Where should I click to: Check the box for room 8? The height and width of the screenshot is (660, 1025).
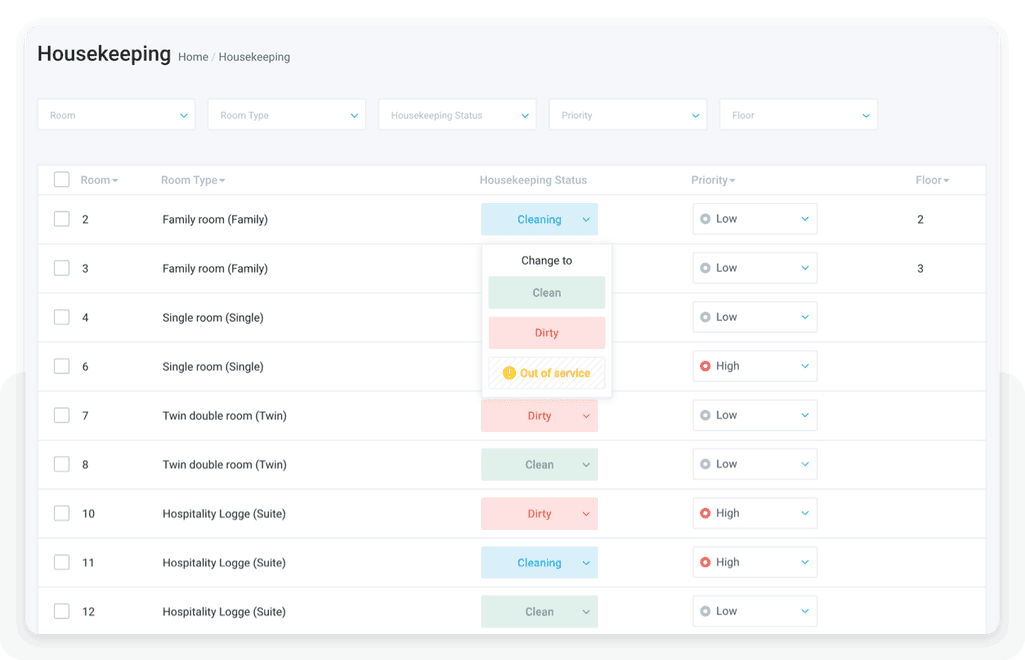61,464
